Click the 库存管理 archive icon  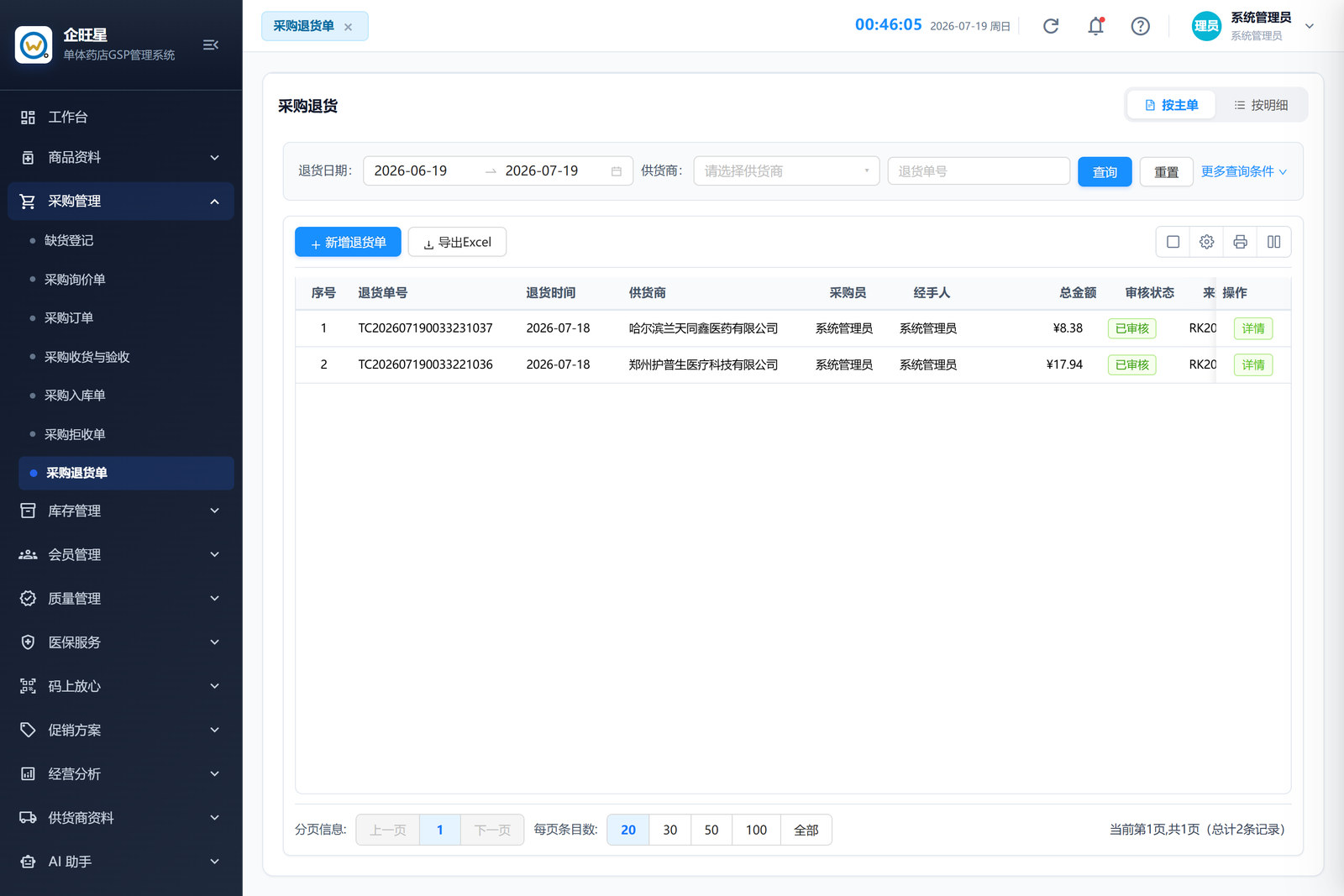[28, 511]
